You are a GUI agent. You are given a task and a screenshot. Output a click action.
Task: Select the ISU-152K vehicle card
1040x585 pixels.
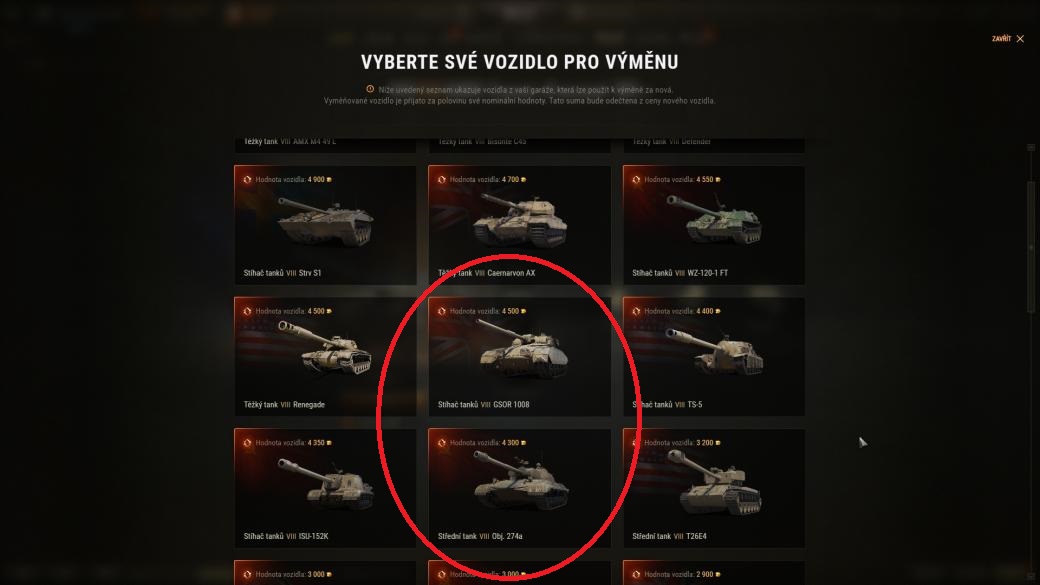coord(325,488)
